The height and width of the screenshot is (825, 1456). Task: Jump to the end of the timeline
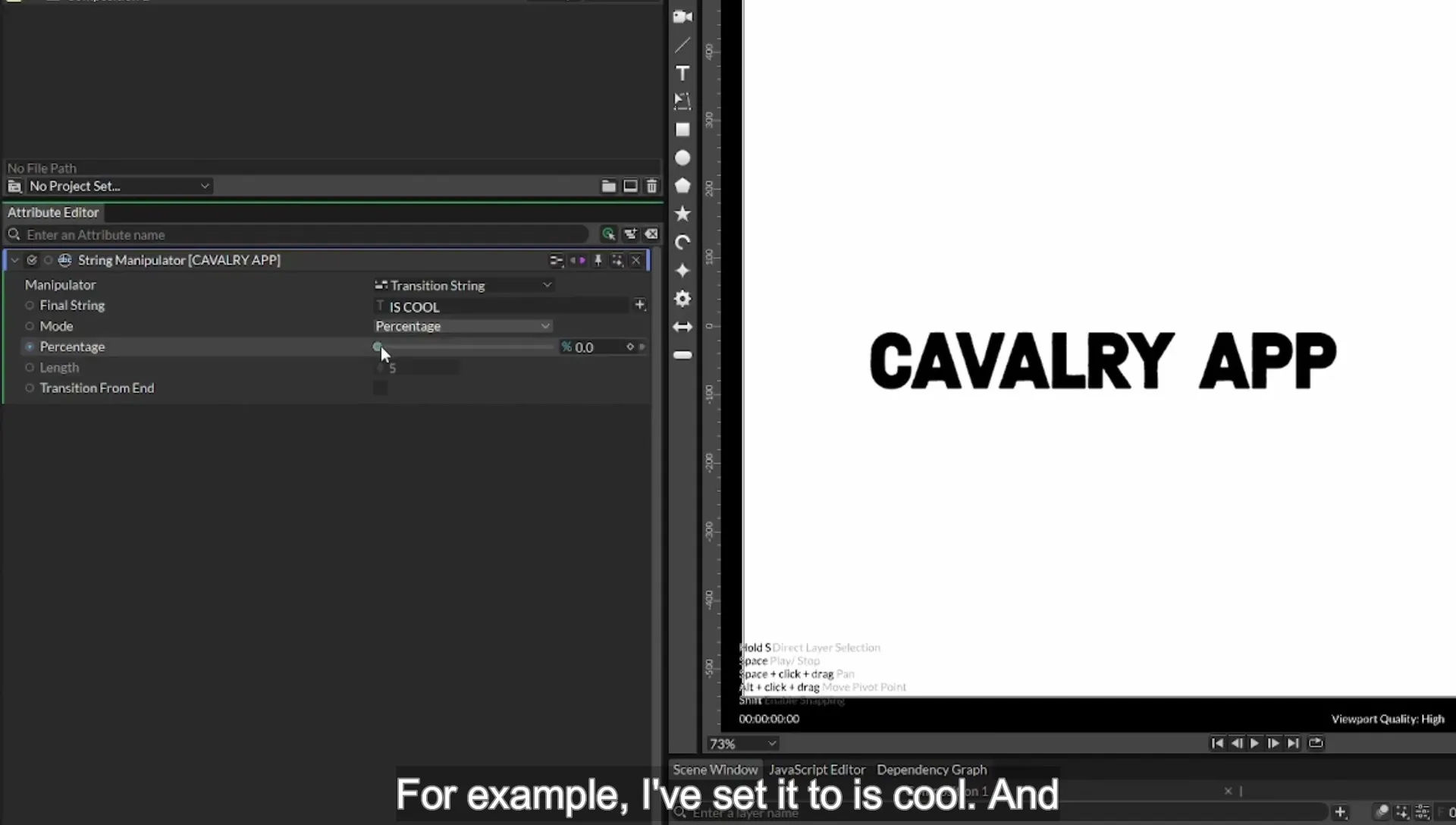1293,743
